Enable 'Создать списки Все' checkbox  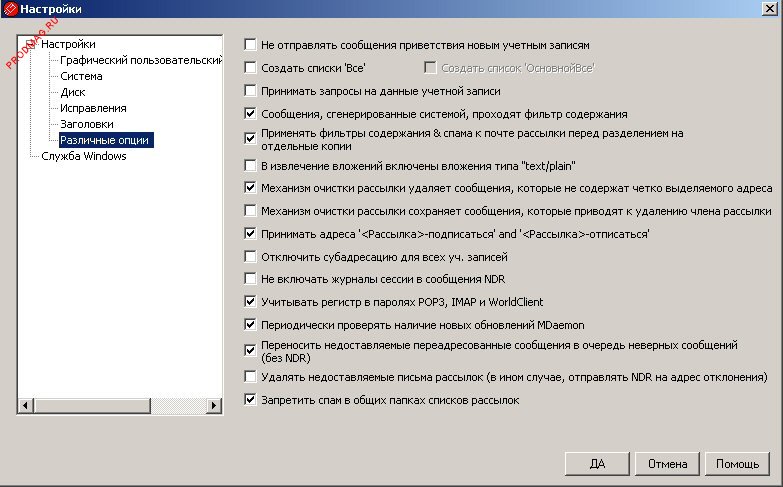[x=251, y=68]
